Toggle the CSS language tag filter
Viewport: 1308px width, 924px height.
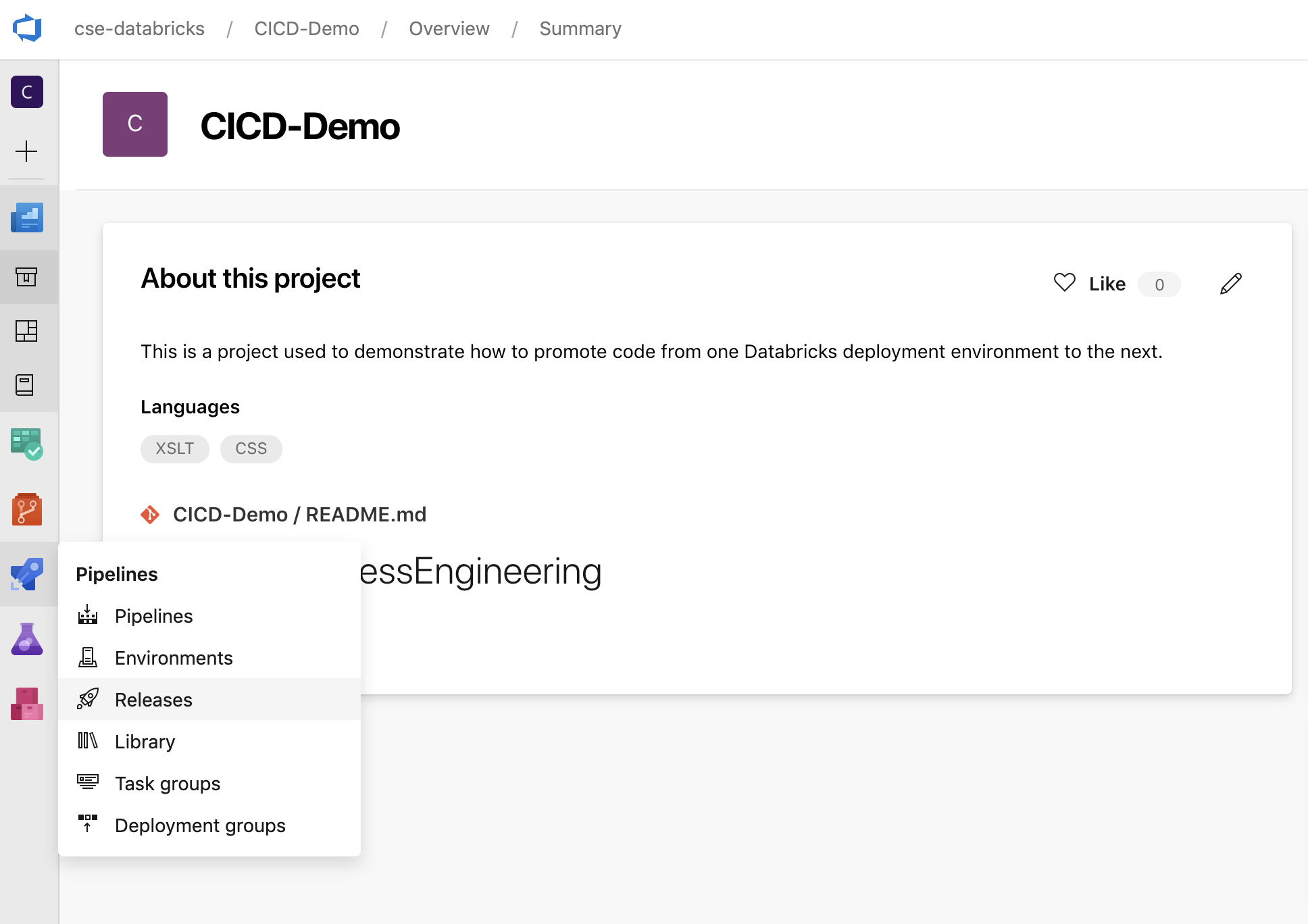click(250, 448)
